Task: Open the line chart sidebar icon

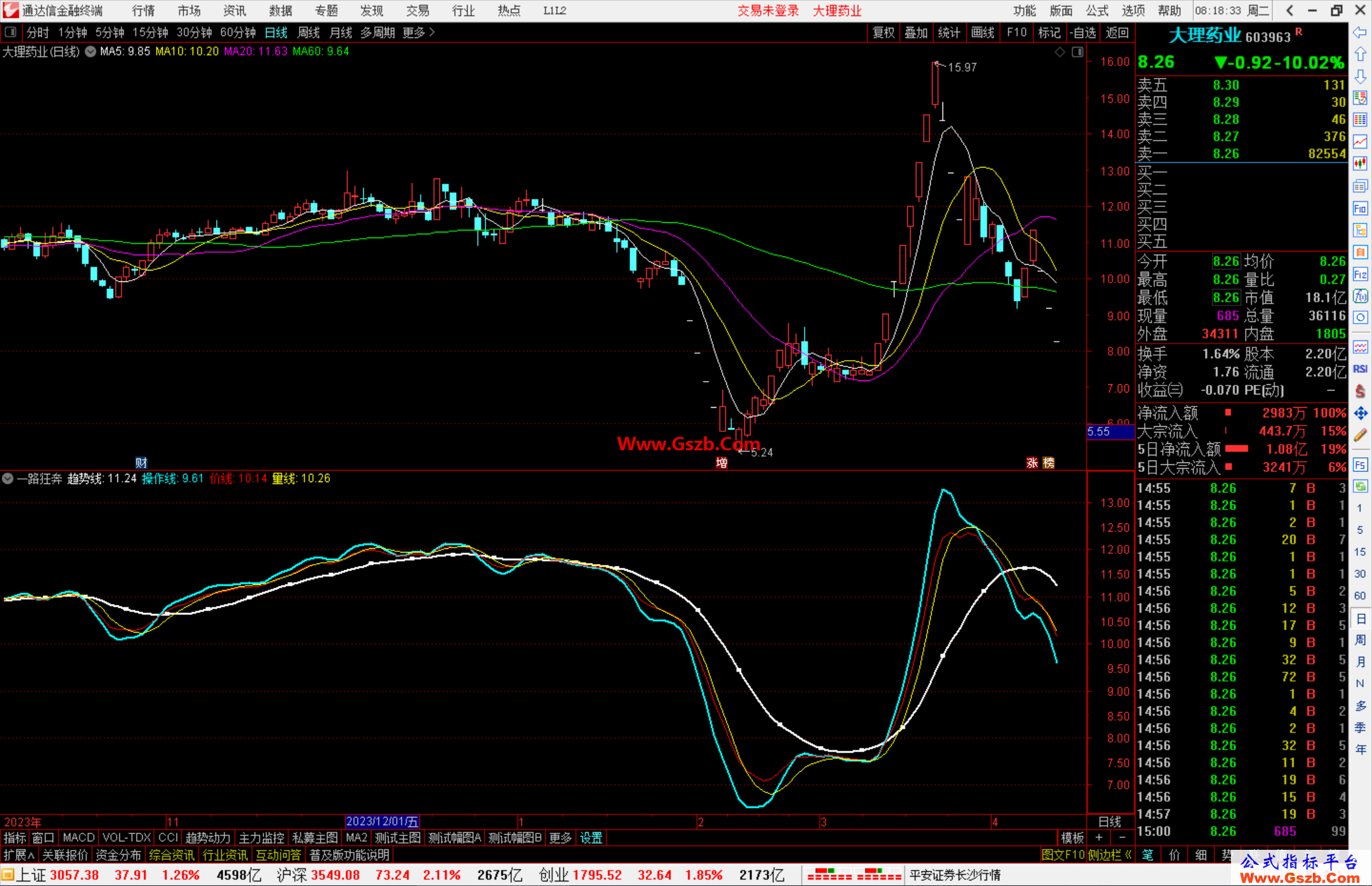Action: click(1360, 142)
